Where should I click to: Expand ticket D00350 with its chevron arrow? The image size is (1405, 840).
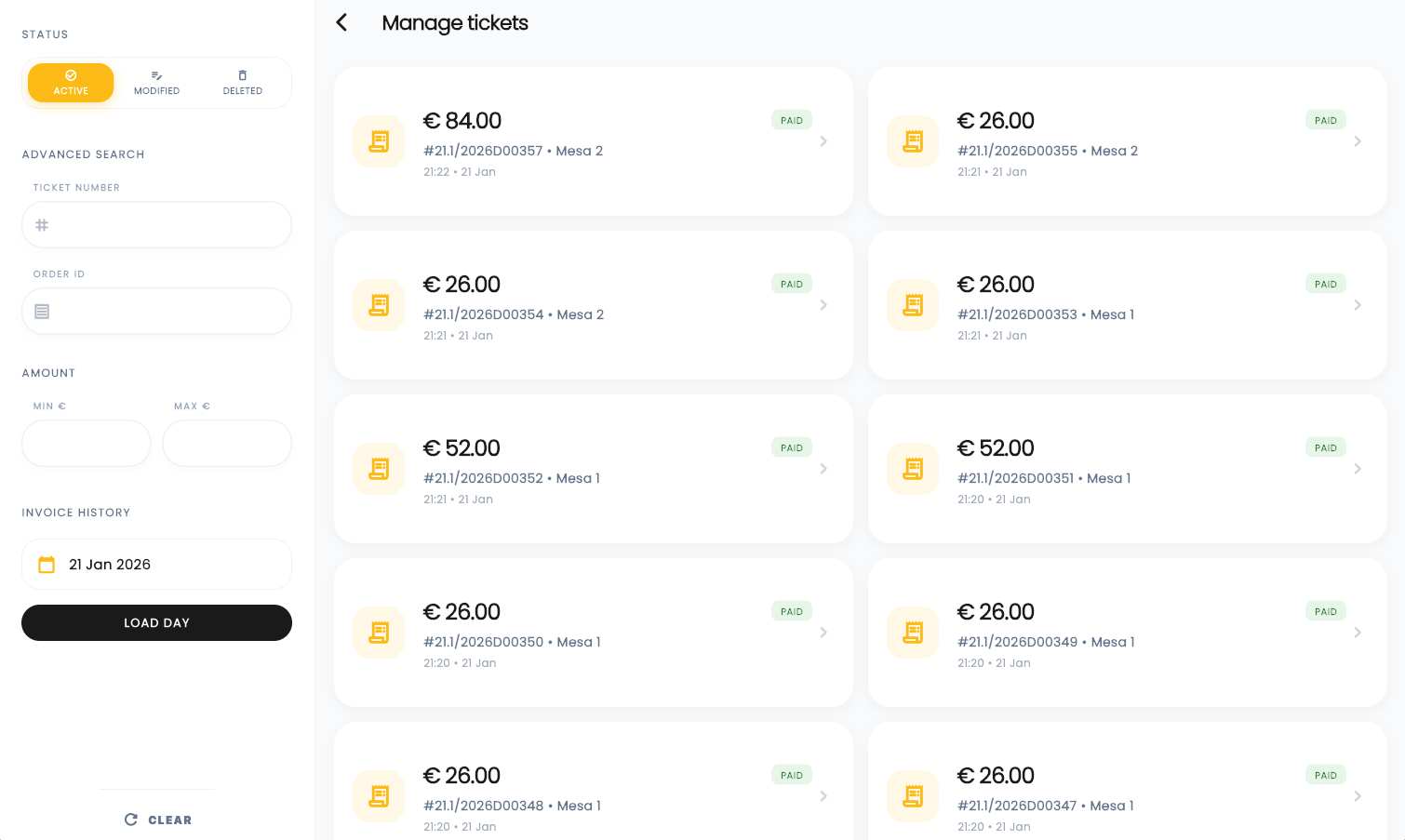pos(823,633)
